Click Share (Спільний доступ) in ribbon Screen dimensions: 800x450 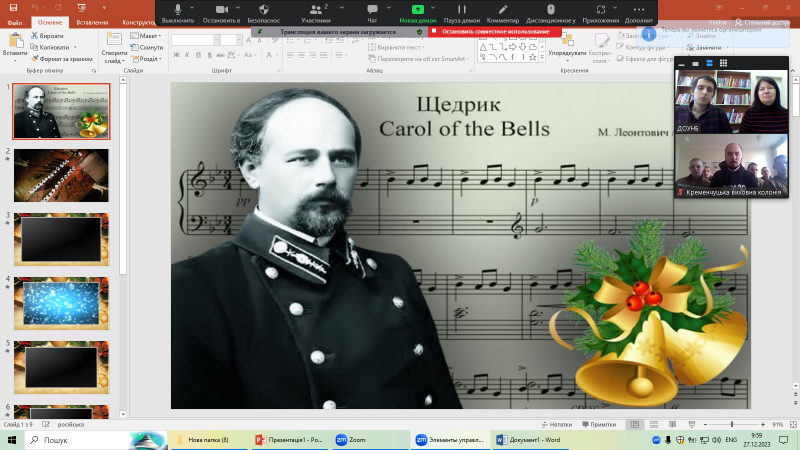pos(762,22)
